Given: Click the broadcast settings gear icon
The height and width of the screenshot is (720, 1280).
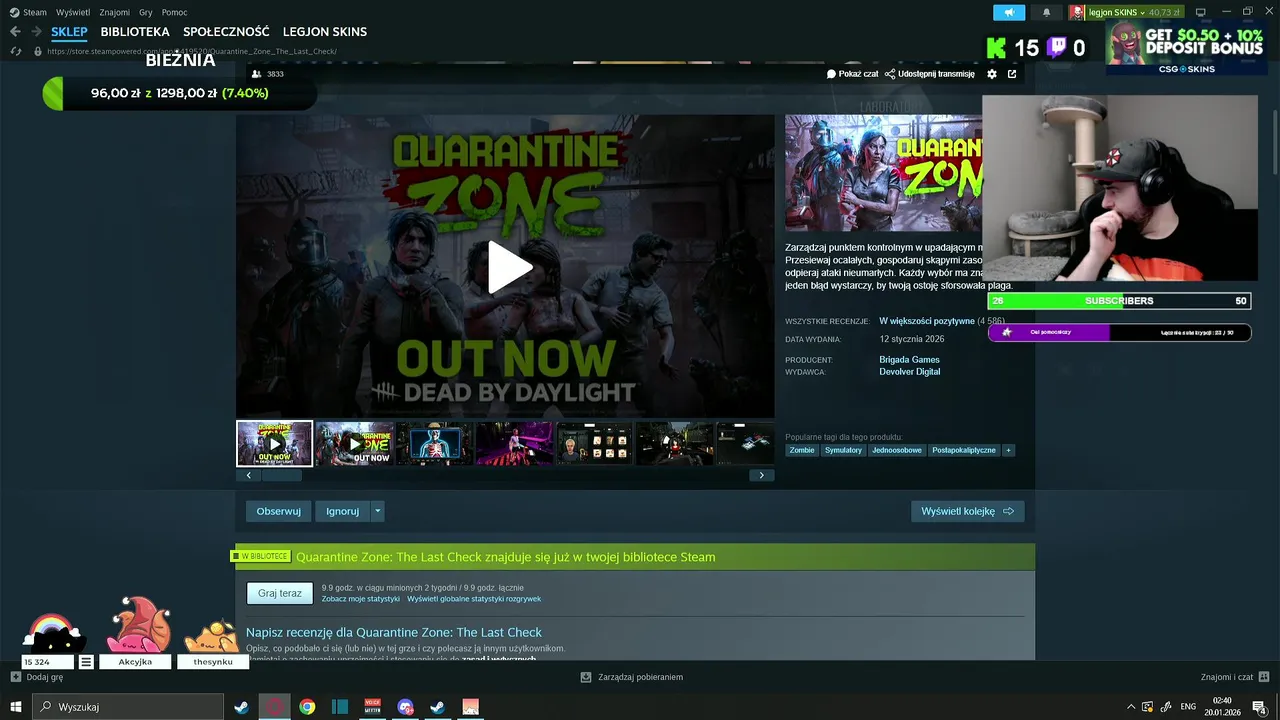Looking at the screenshot, I should [x=992, y=74].
